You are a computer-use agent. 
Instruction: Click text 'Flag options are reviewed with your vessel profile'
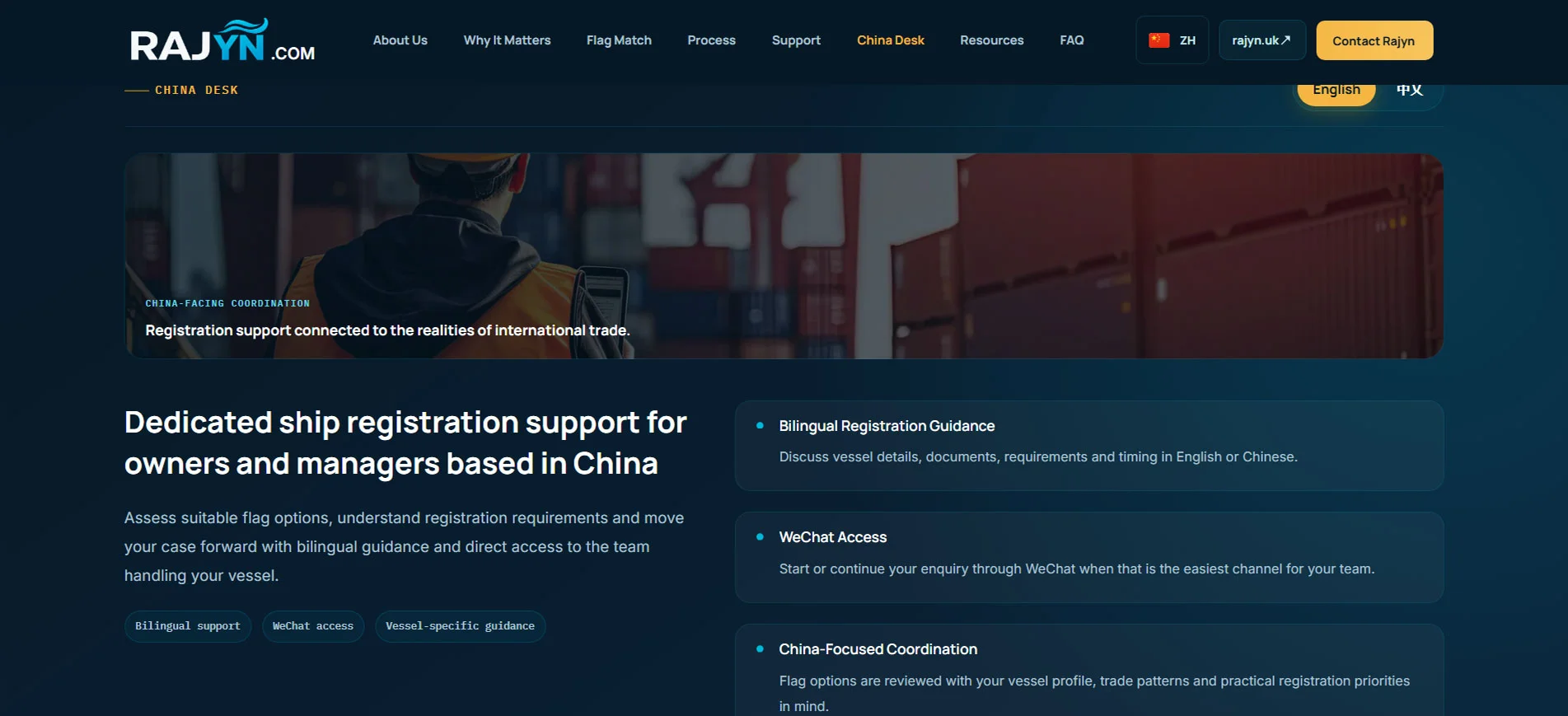pos(1094,693)
